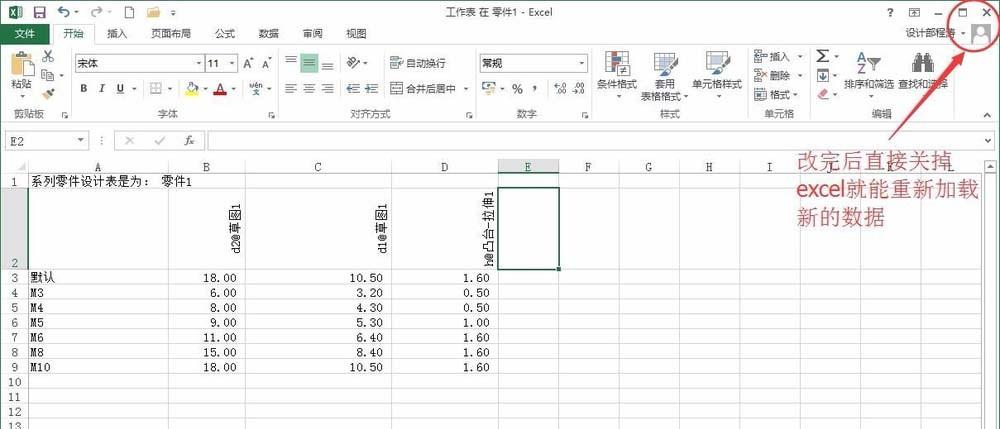
Task: Select the Format Painter brush
Action: coord(48,94)
